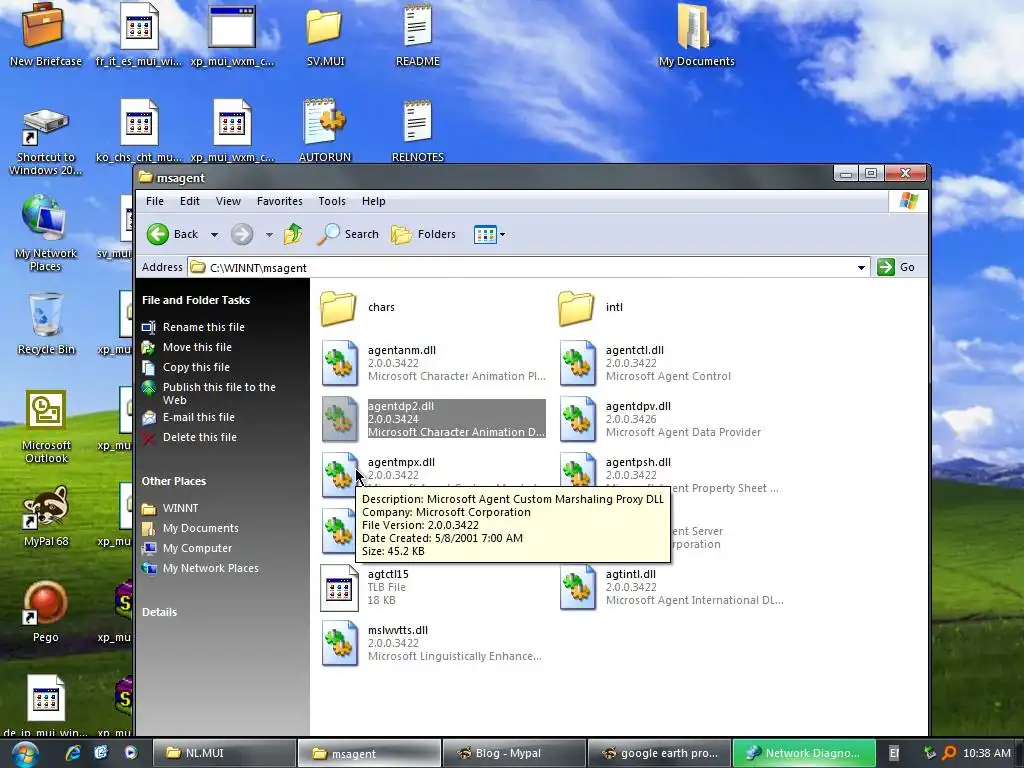Go up one folder level icon
Image resolution: width=1024 pixels, height=768 pixels.
click(x=293, y=234)
